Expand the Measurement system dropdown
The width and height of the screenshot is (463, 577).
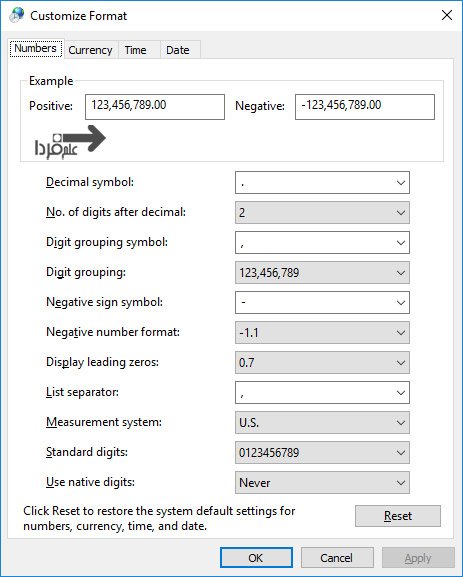point(322,422)
